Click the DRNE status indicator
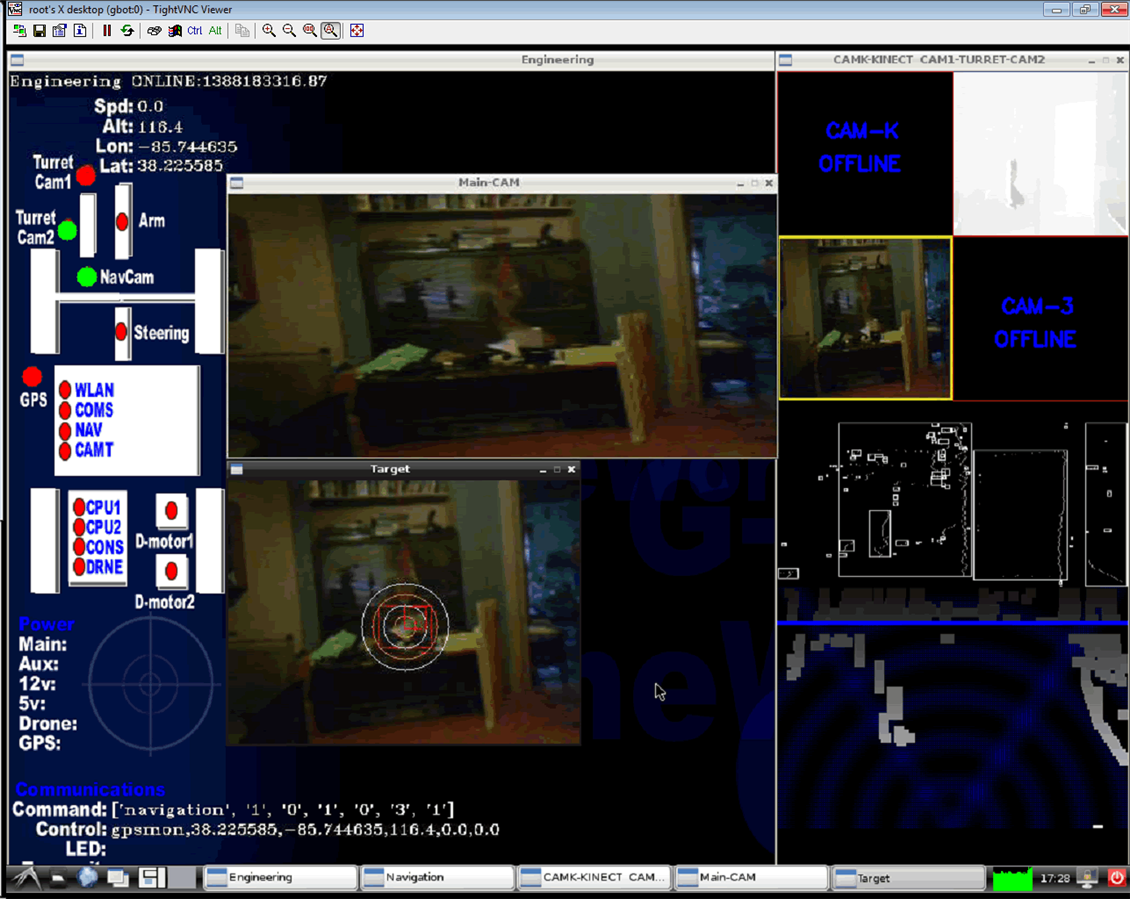The height and width of the screenshot is (899, 1130). pos(79,567)
